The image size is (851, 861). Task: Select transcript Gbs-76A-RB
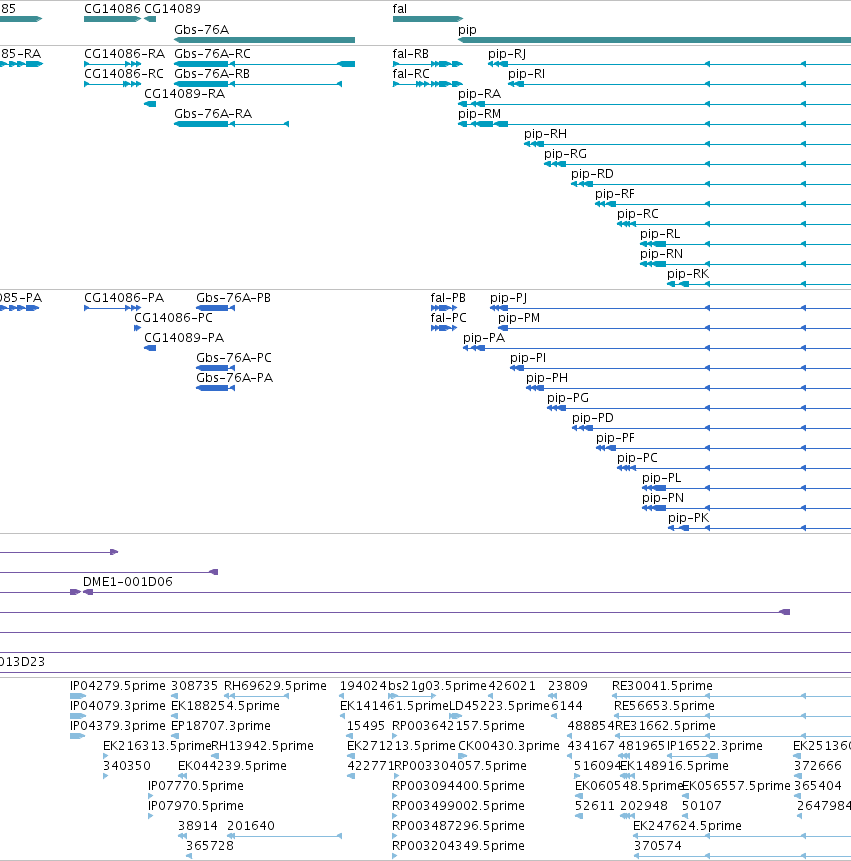click(x=212, y=74)
